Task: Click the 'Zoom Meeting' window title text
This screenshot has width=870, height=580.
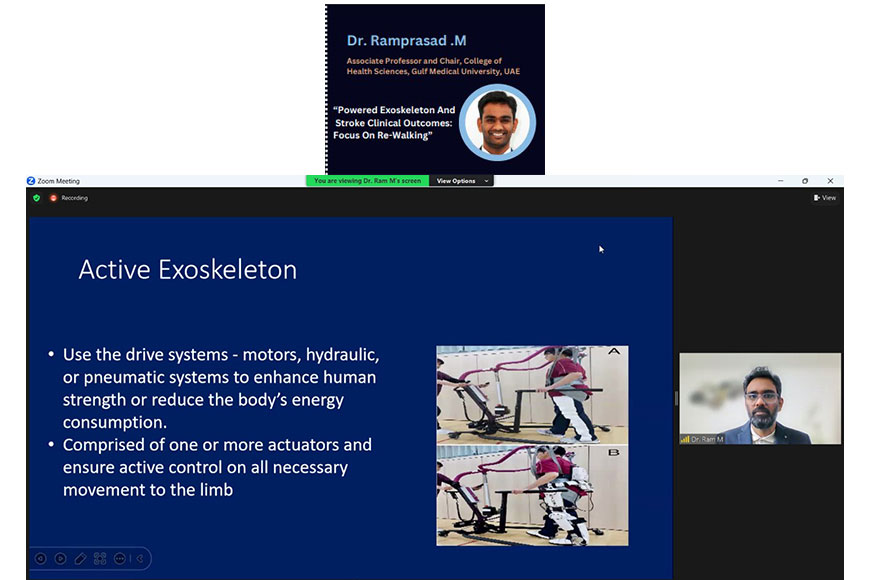Action: 58,181
